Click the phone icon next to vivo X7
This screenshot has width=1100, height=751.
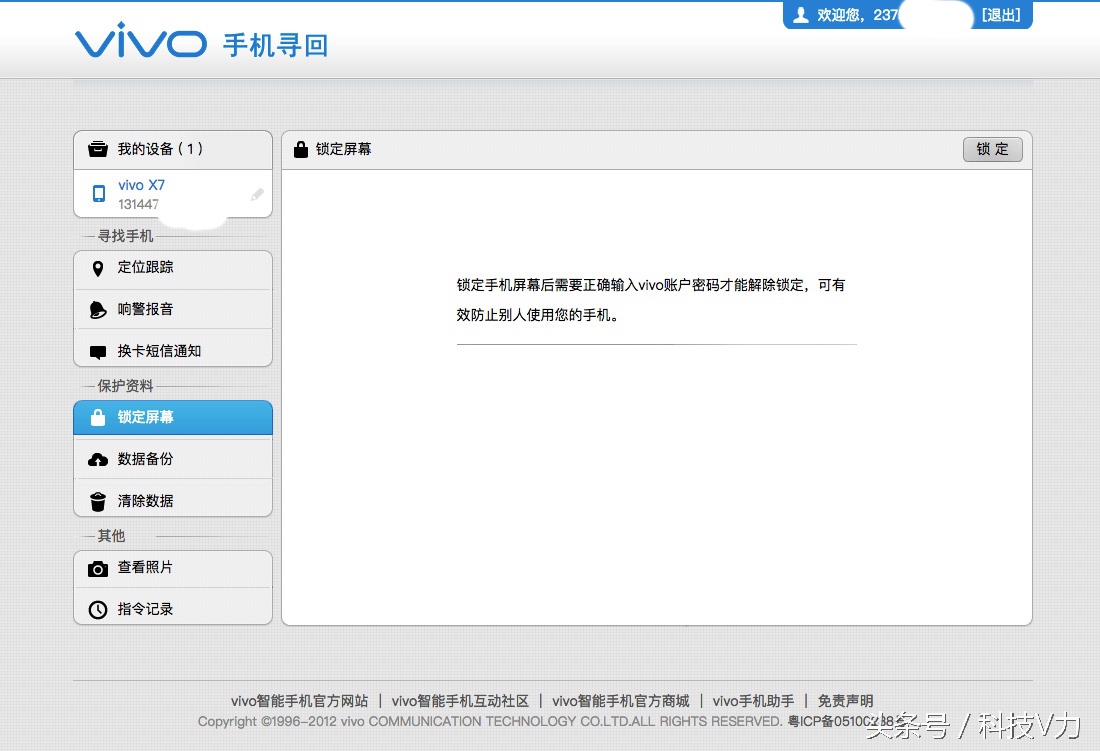tap(98, 193)
